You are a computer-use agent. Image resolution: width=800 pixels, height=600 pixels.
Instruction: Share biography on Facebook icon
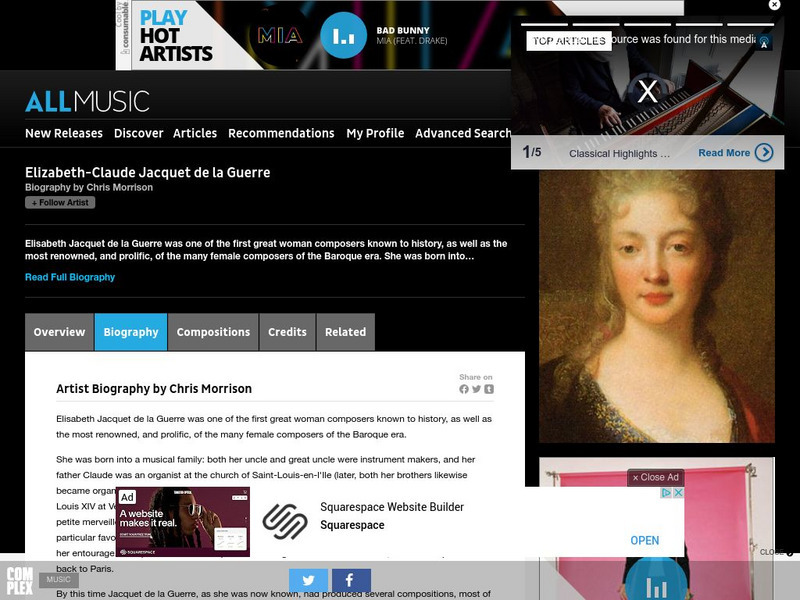click(464, 389)
